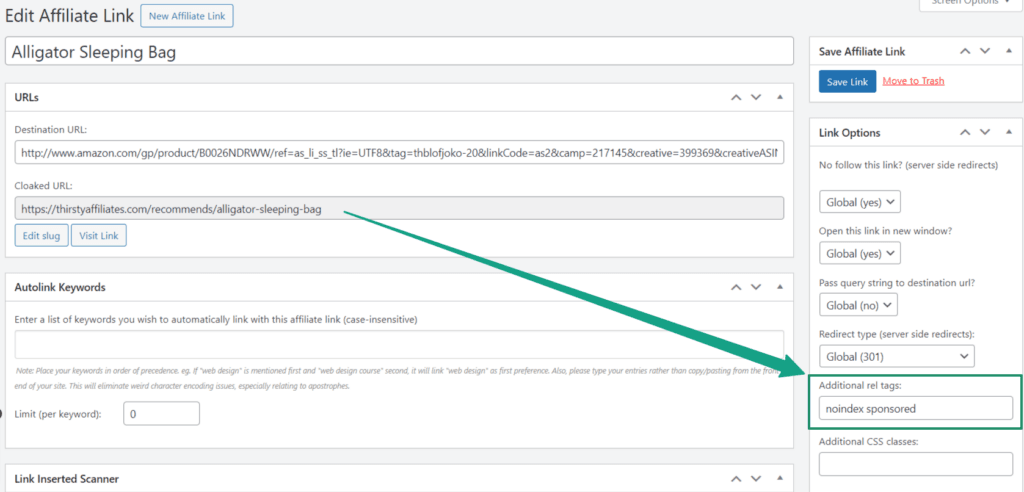This screenshot has height=492, width=1024.
Task: Edit the Alligator Sleeping Bag title field
Action: click(399, 52)
